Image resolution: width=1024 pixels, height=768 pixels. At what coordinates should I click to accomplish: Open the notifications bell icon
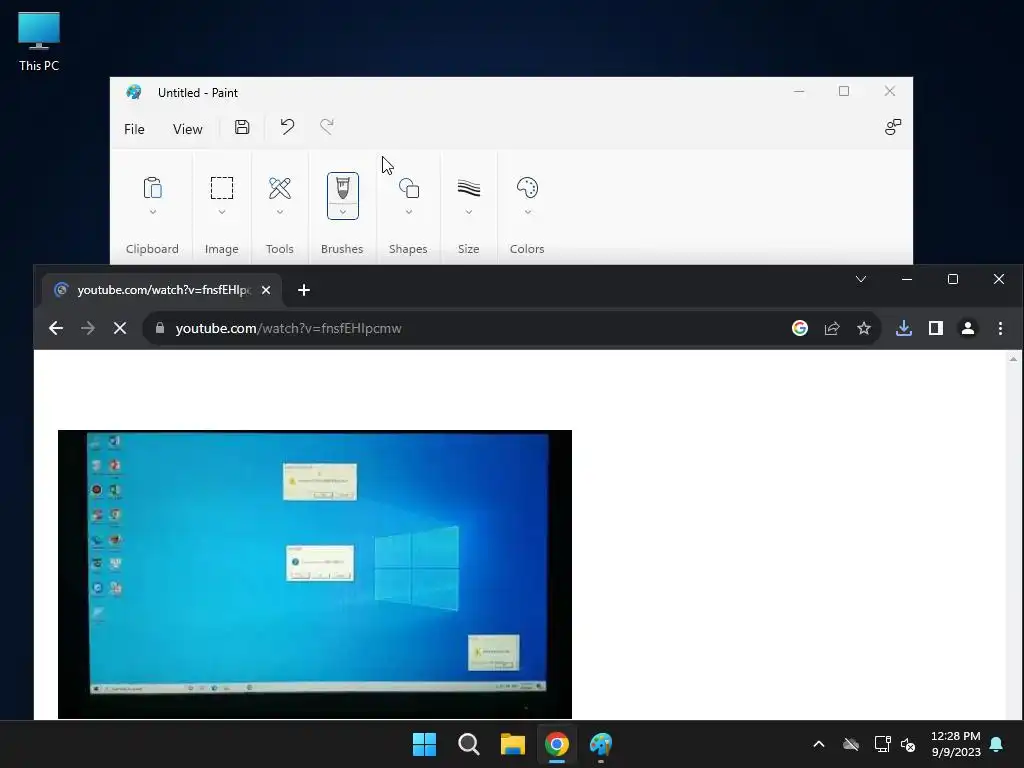[997, 744]
